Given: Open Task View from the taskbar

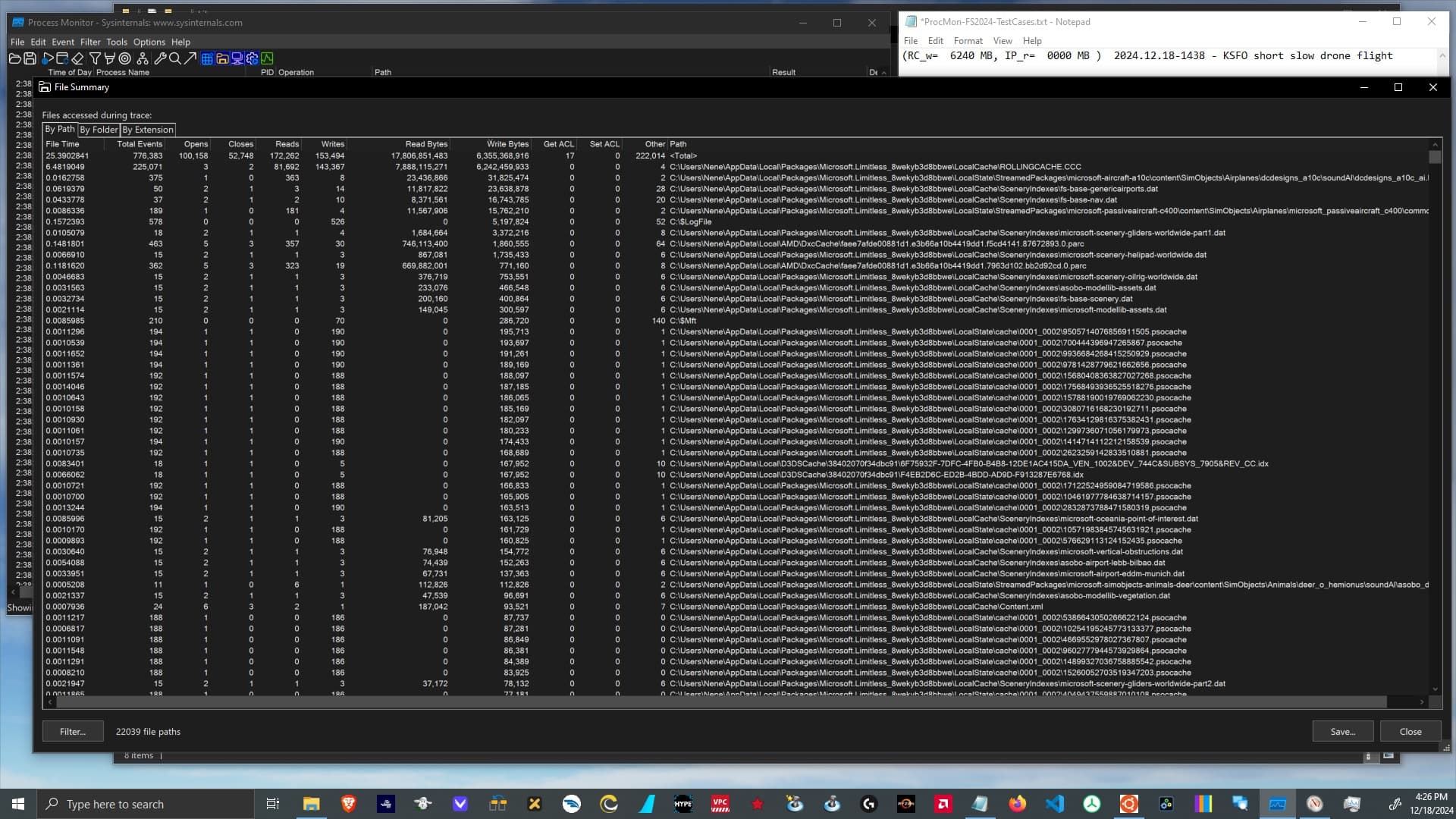Looking at the screenshot, I should (x=273, y=804).
